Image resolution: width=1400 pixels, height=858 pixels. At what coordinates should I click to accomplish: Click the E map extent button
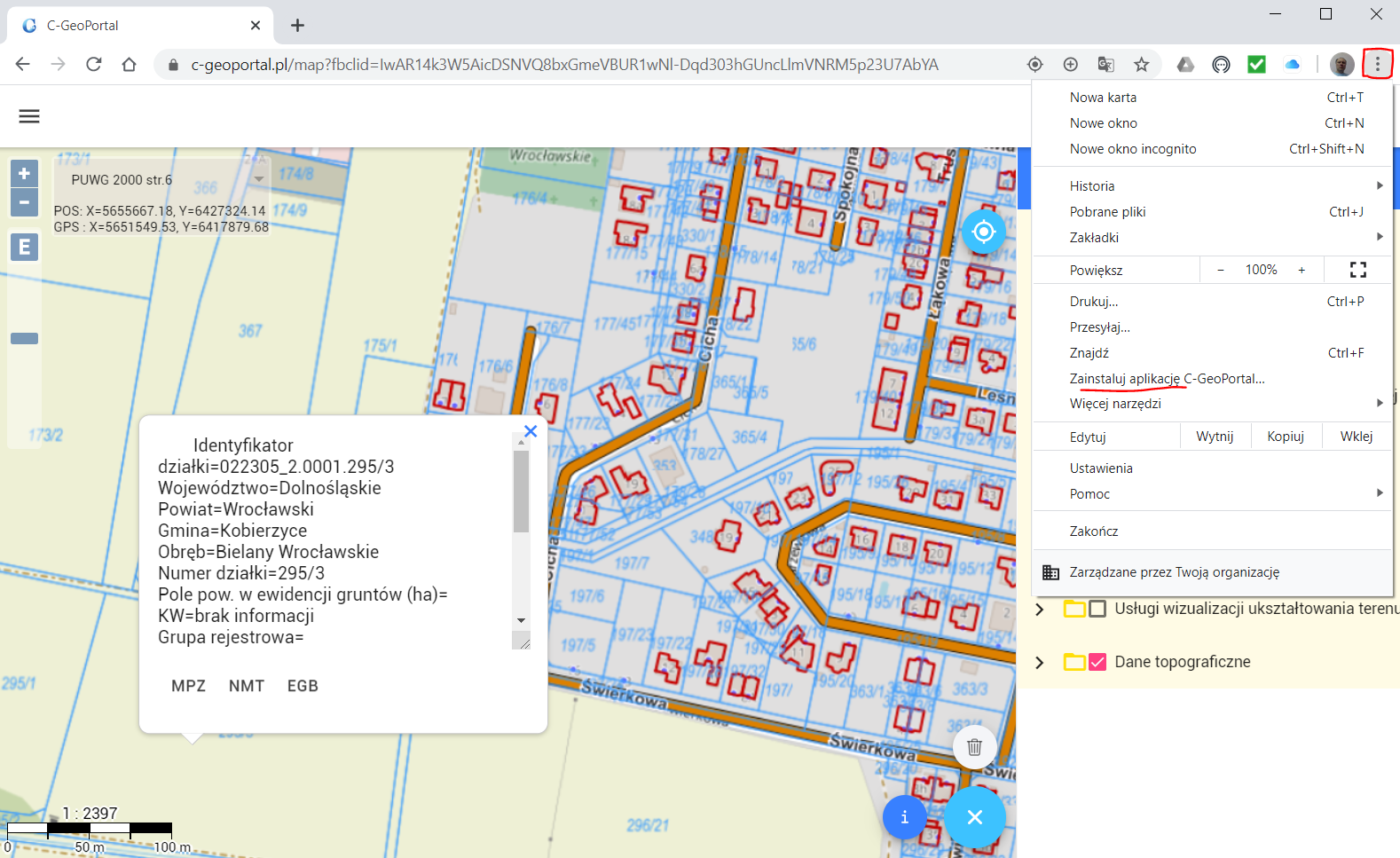point(24,247)
